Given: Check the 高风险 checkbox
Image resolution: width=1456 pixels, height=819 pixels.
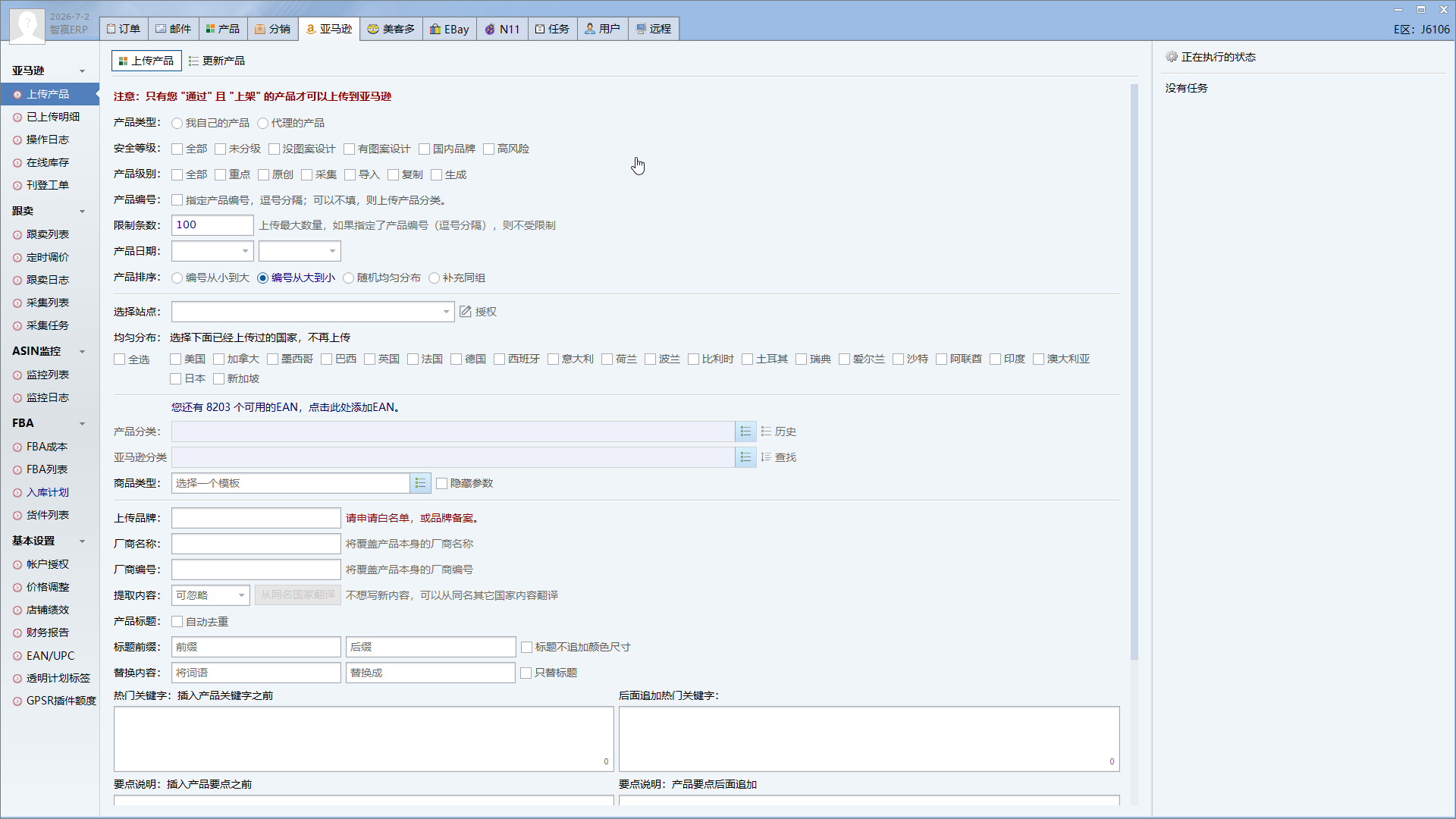Looking at the screenshot, I should tap(488, 149).
